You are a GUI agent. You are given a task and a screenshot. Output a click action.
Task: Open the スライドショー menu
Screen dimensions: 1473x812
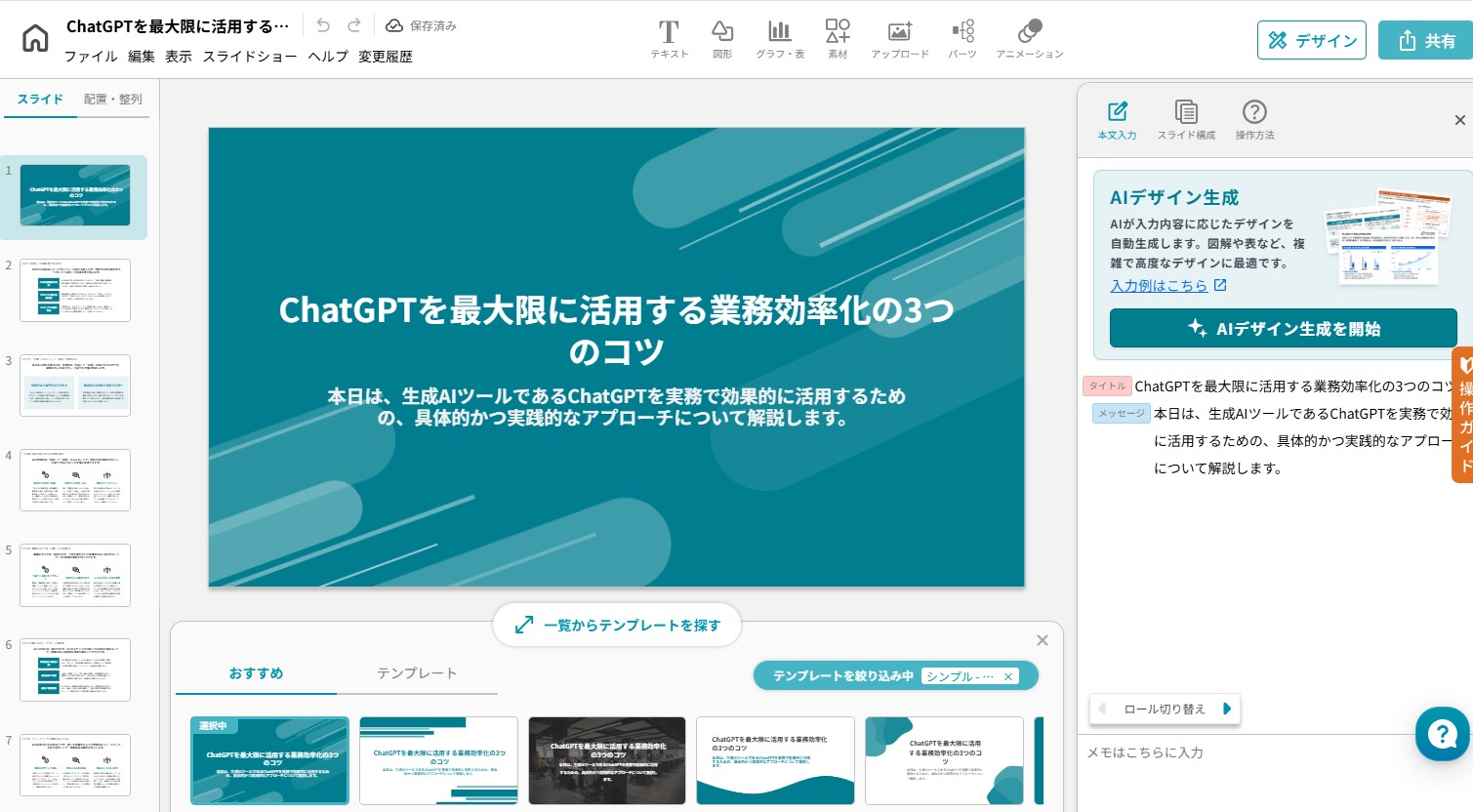(250, 57)
